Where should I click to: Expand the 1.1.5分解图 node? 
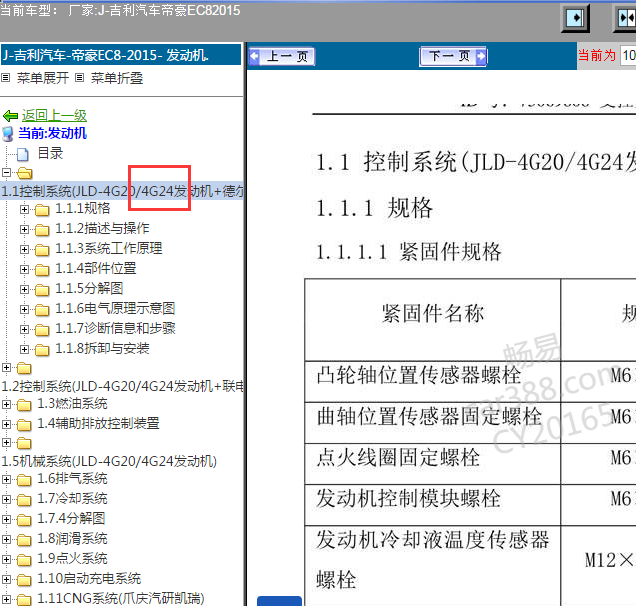click(x=24, y=289)
